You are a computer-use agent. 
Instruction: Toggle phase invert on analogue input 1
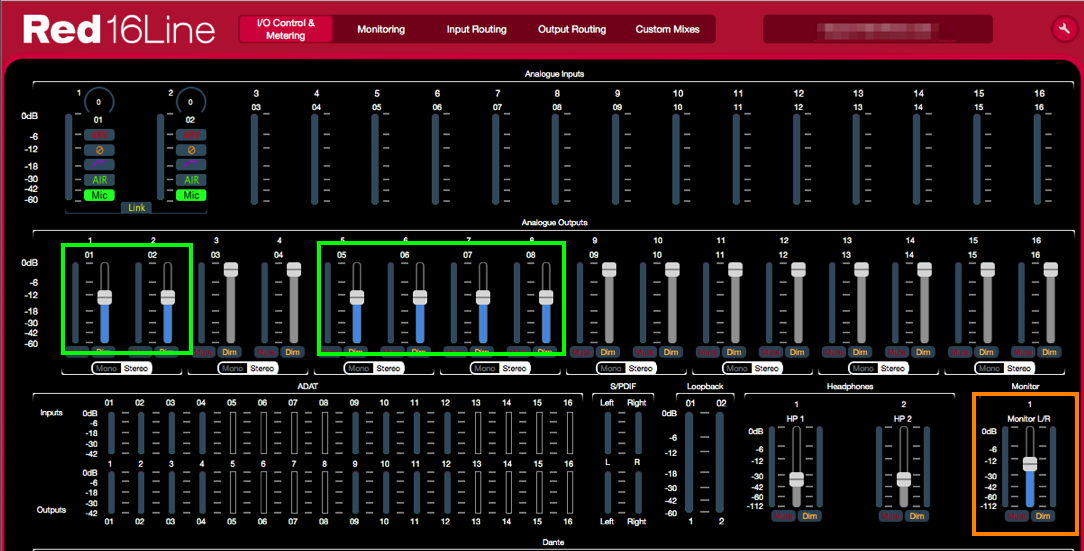pos(100,150)
